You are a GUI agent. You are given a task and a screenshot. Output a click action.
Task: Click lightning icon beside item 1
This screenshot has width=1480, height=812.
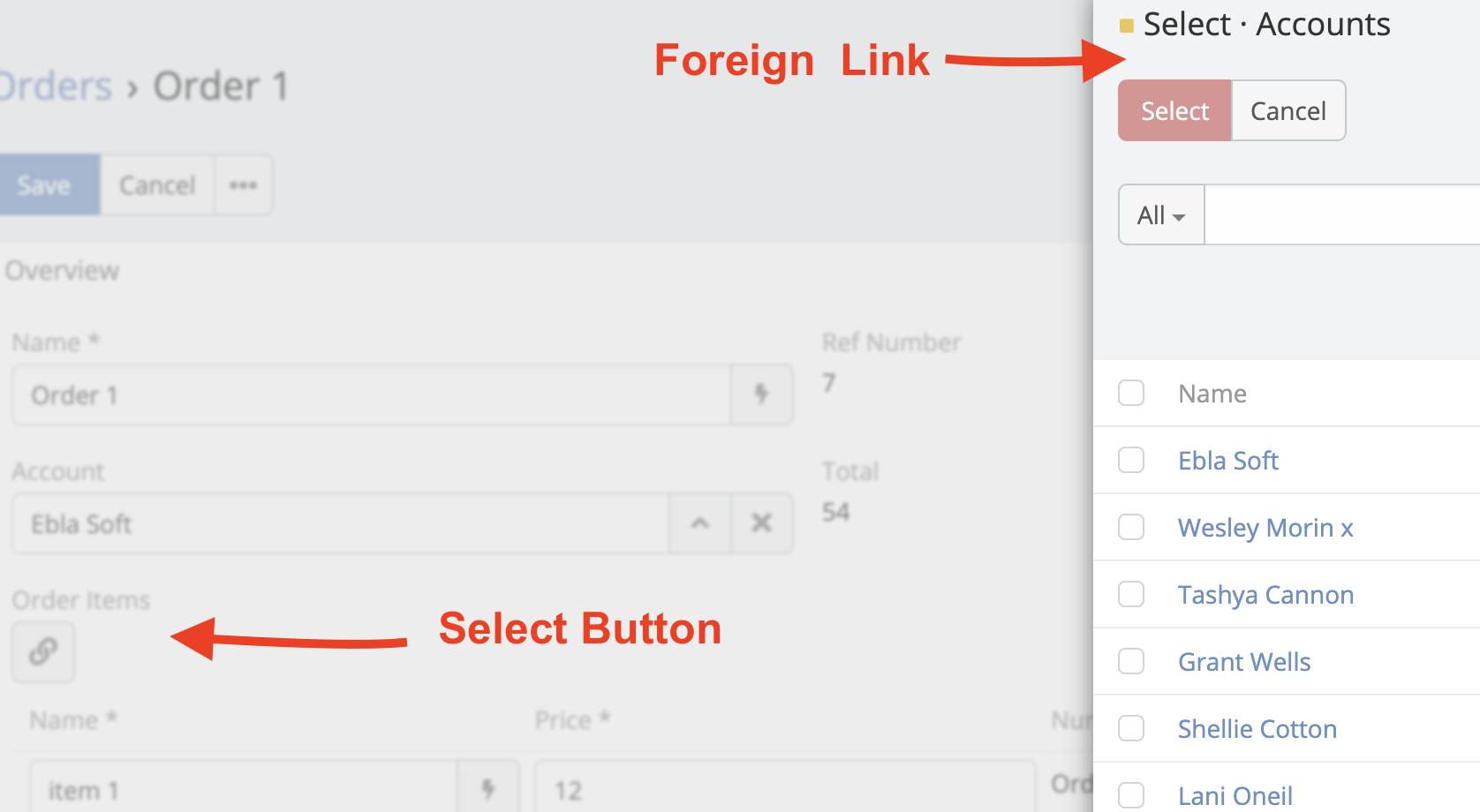(x=487, y=788)
